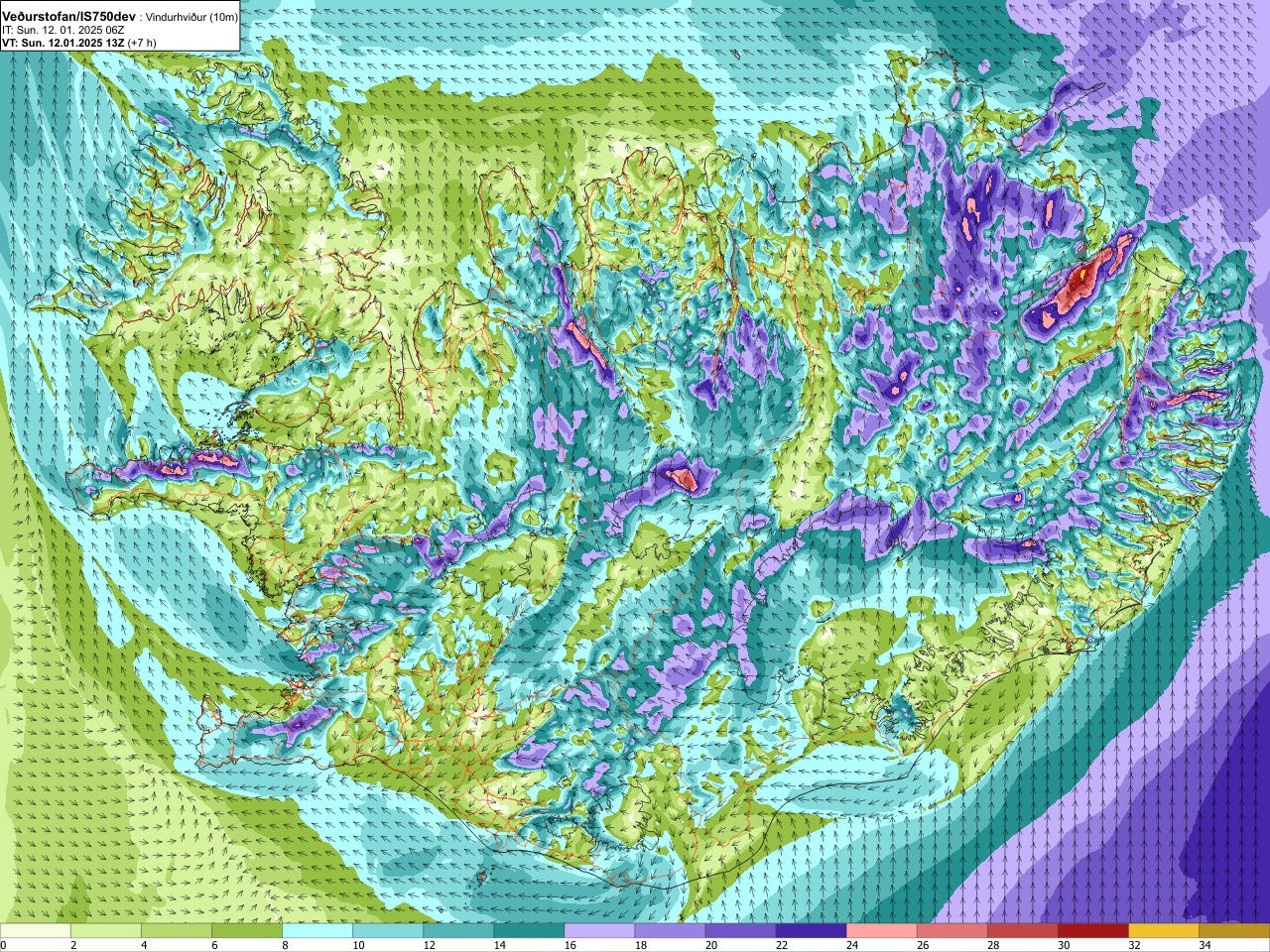Viewport: 1270px width, 952px height.
Task: Click the legend scale label '10'
Action: point(358,945)
